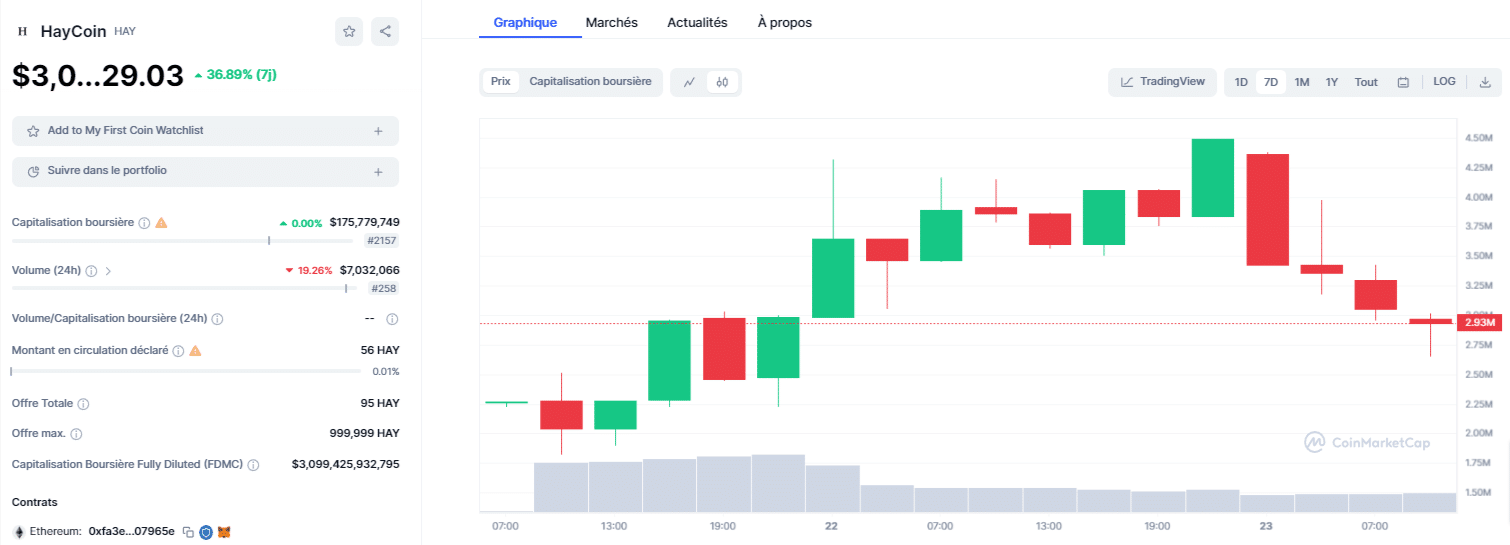Click warning triangle beside Montant en circulation déclaré
The height and width of the screenshot is (545, 1510).
pyautogui.click(x=195, y=350)
